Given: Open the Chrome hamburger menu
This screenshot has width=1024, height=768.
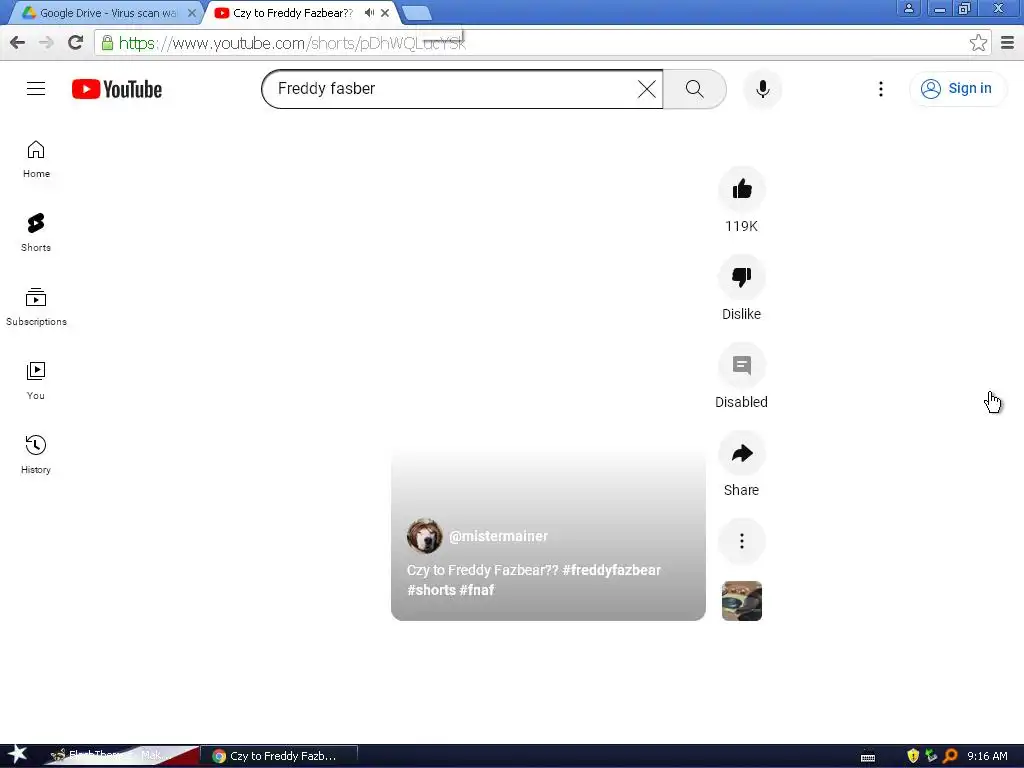Looking at the screenshot, I should click(1008, 43).
